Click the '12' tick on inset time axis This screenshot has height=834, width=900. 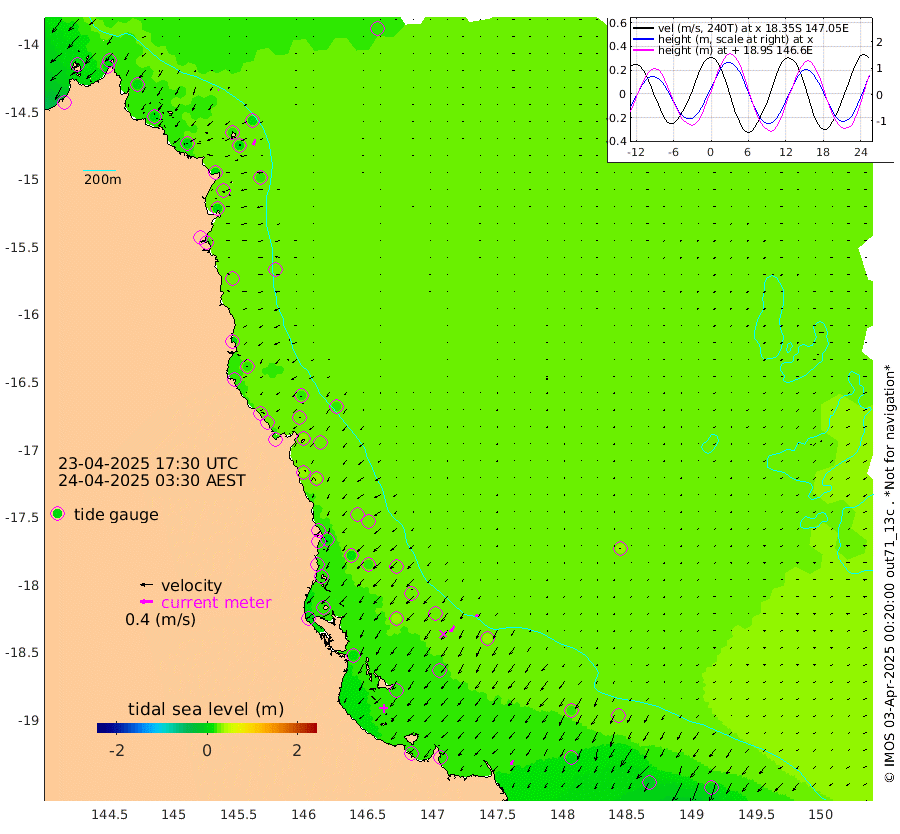tap(785, 152)
